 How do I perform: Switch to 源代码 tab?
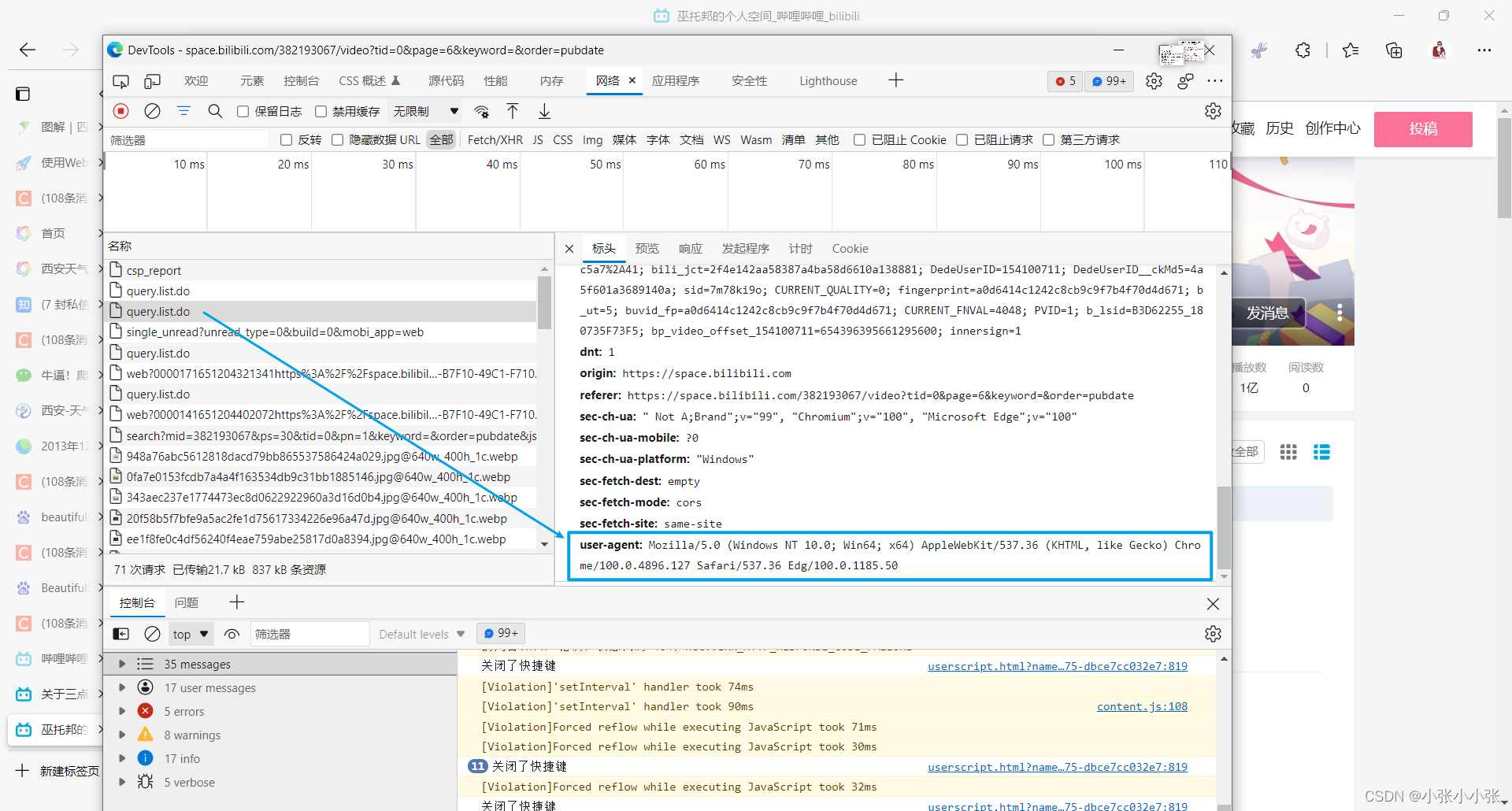446,81
